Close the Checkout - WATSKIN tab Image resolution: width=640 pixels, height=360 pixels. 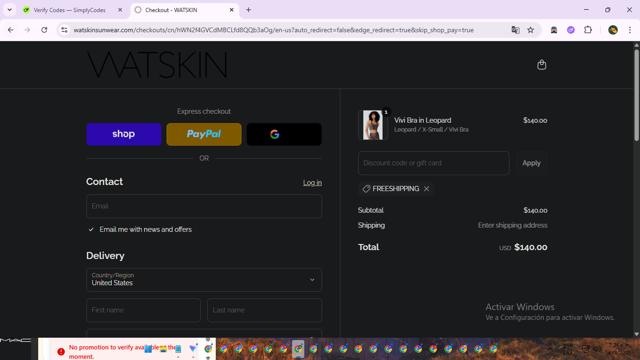231,10
